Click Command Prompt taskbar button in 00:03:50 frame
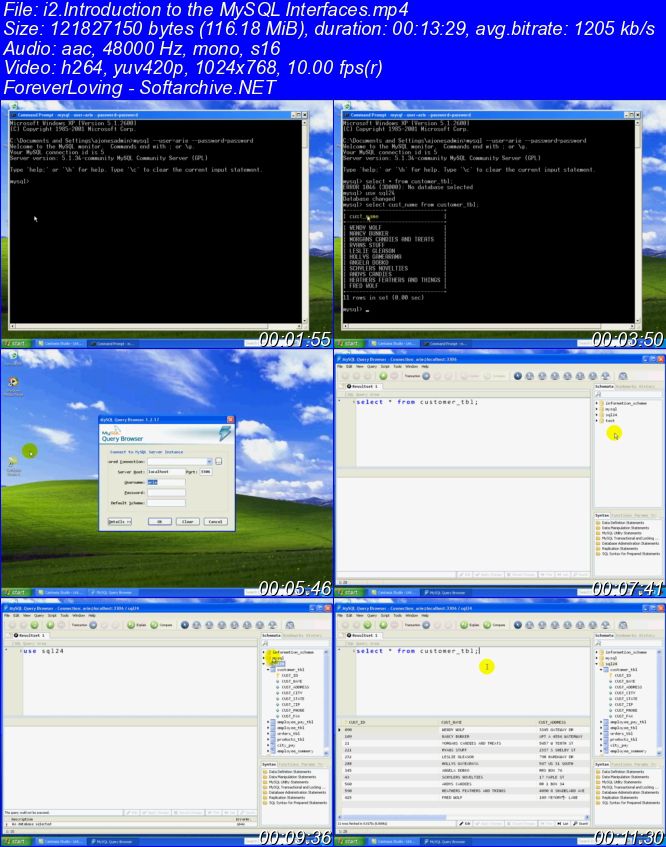The height and width of the screenshot is (847, 666). [446, 343]
